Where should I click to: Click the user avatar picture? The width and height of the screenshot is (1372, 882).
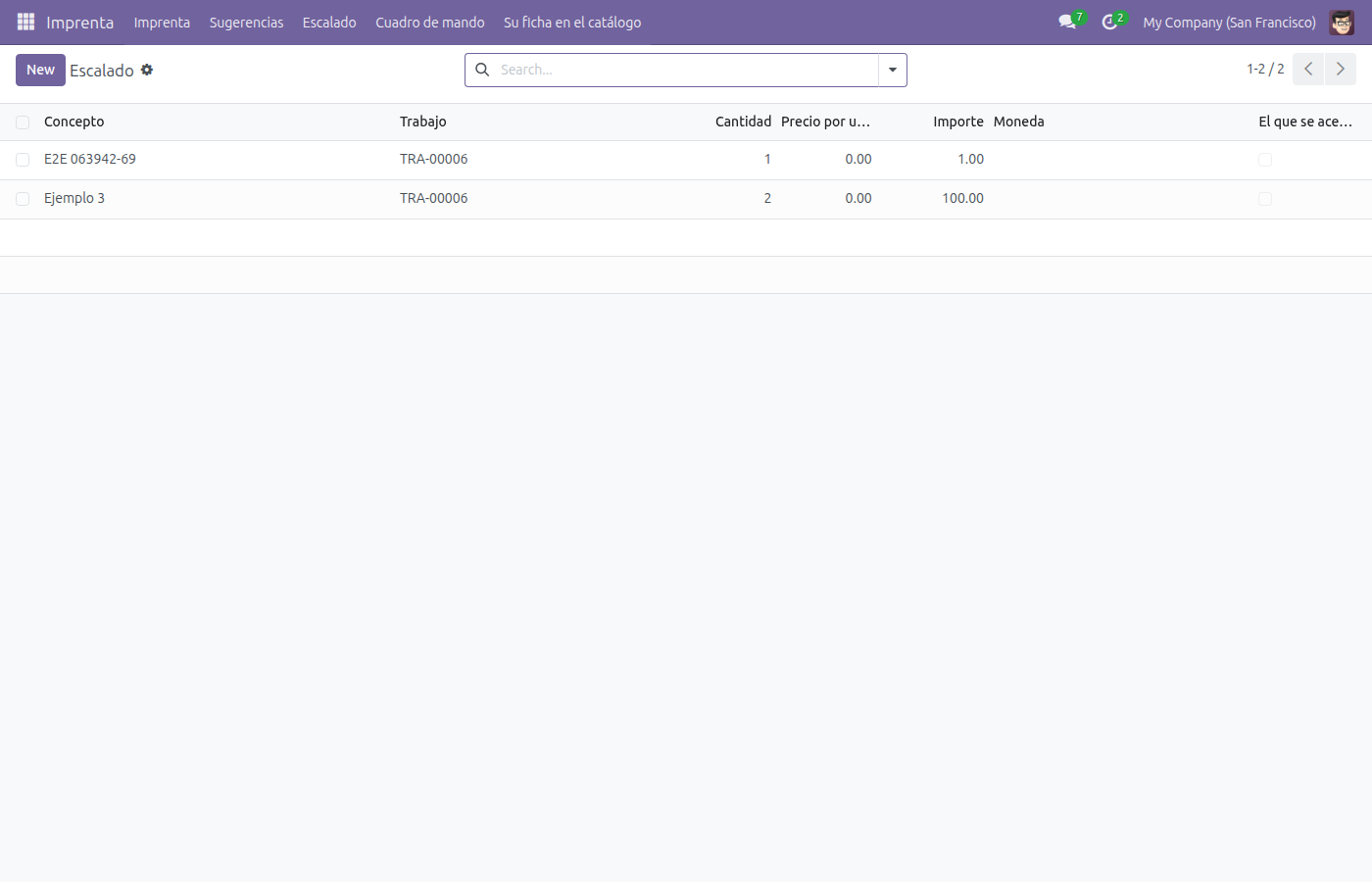[1342, 22]
